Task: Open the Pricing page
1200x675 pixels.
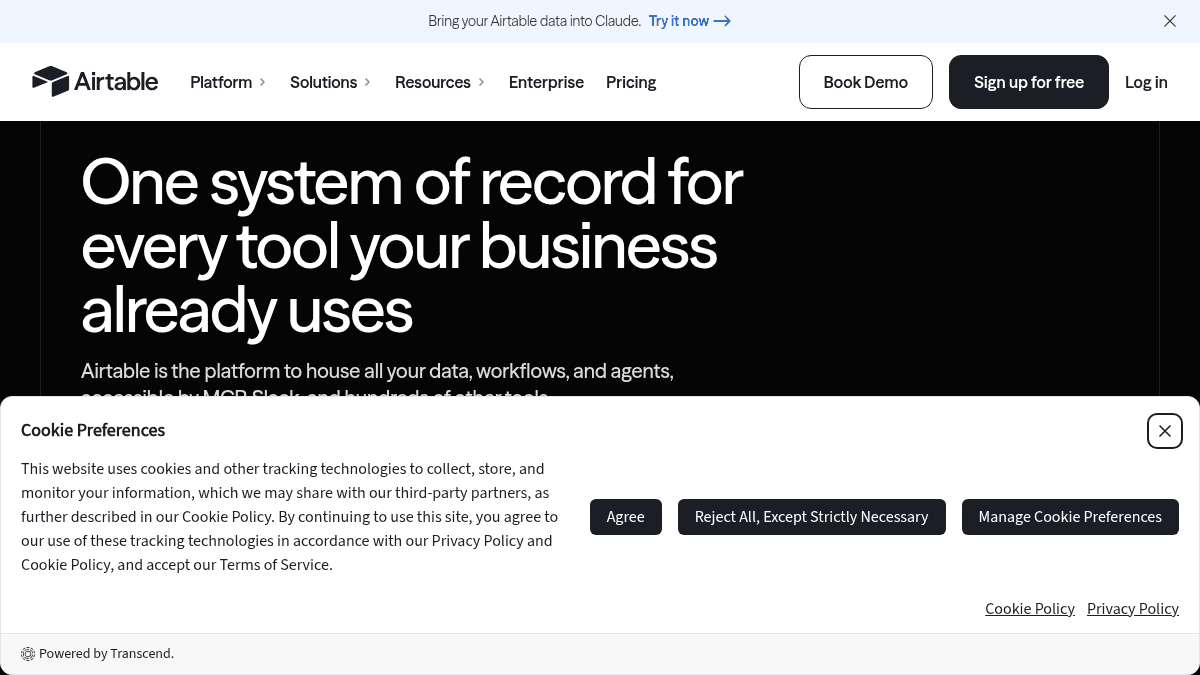Action: point(631,82)
